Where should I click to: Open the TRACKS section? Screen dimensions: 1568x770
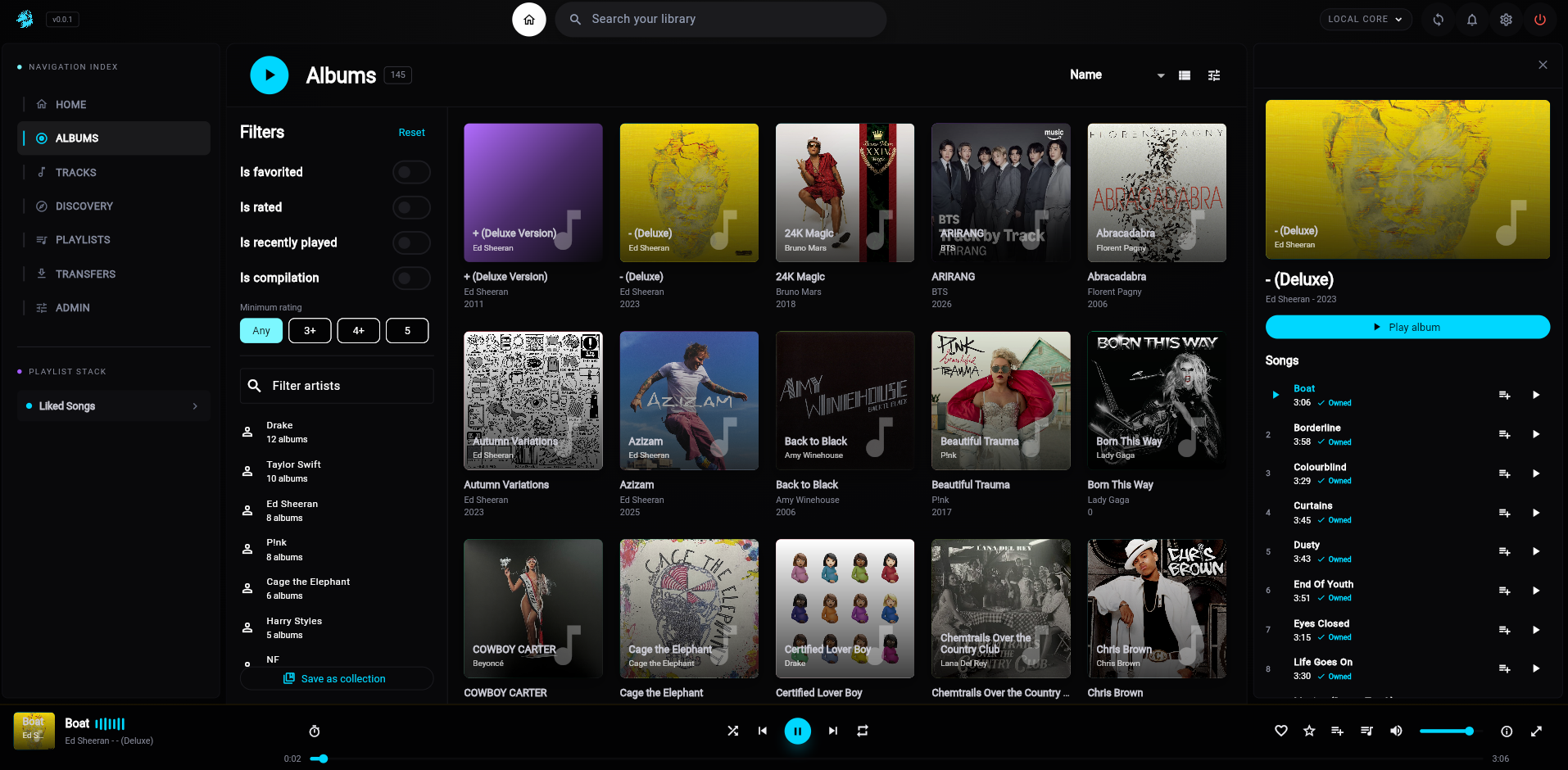click(114, 173)
